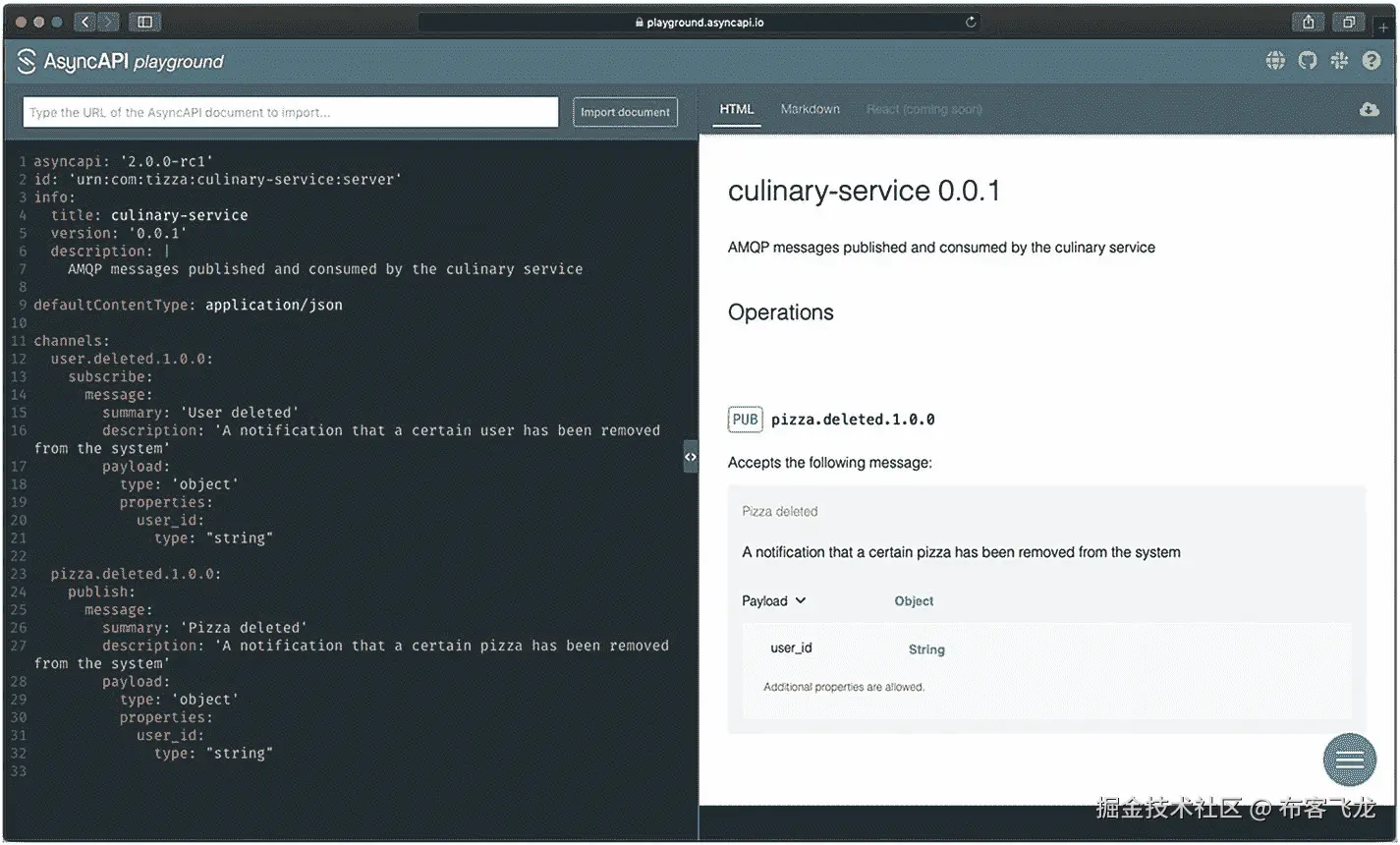Toggle Safari sidebar button
This screenshot has height=845, width=1400.
(x=144, y=22)
